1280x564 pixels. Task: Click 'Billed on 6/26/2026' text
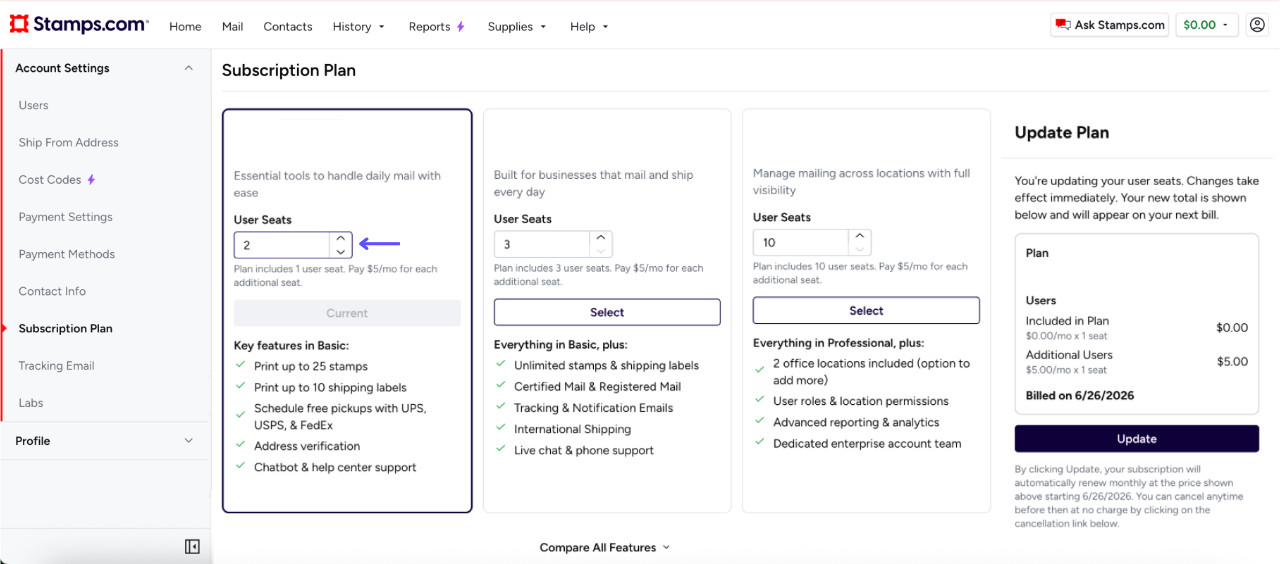[x=1080, y=396]
